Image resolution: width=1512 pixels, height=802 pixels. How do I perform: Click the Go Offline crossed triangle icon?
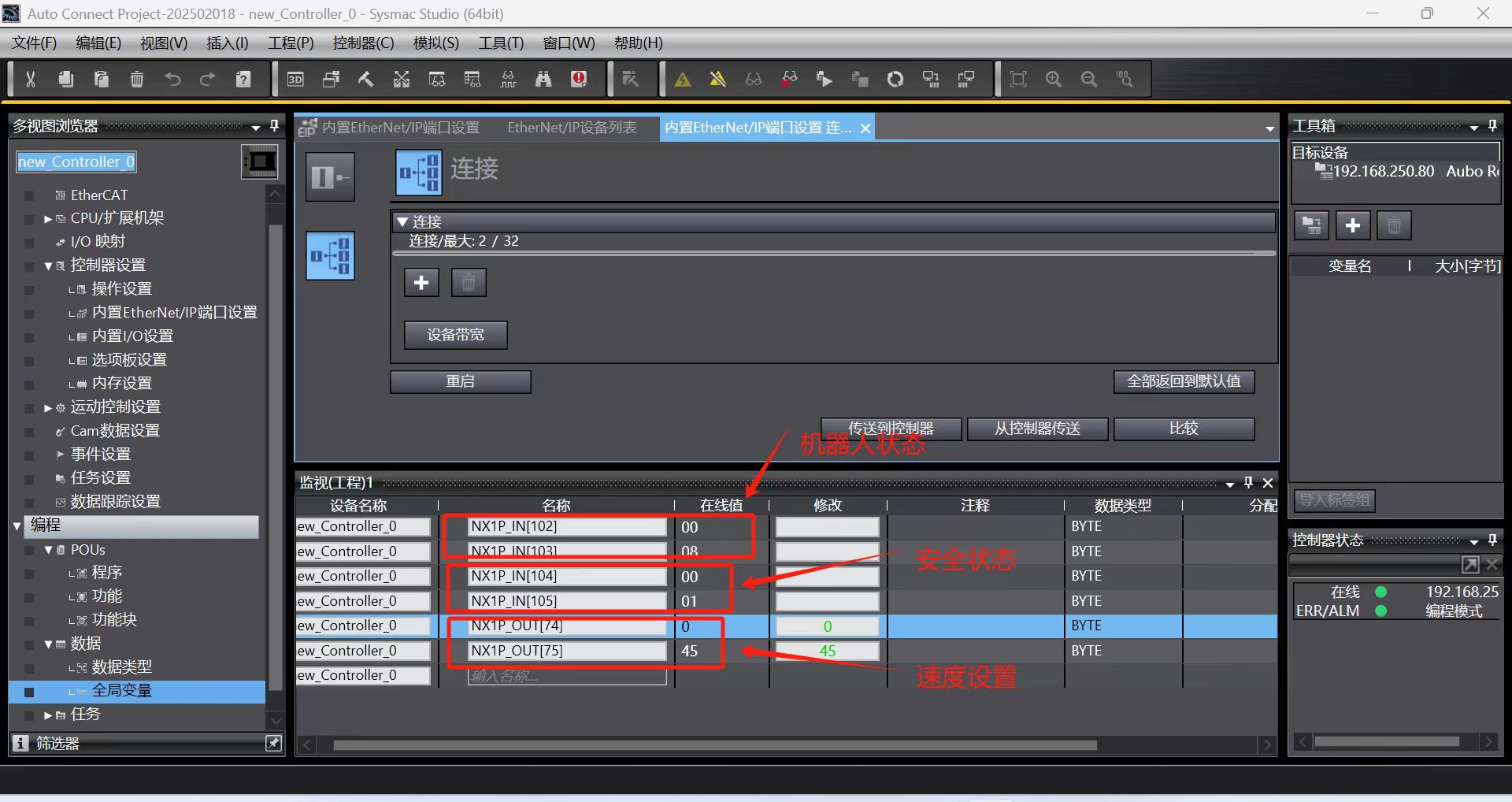[x=718, y=79]
